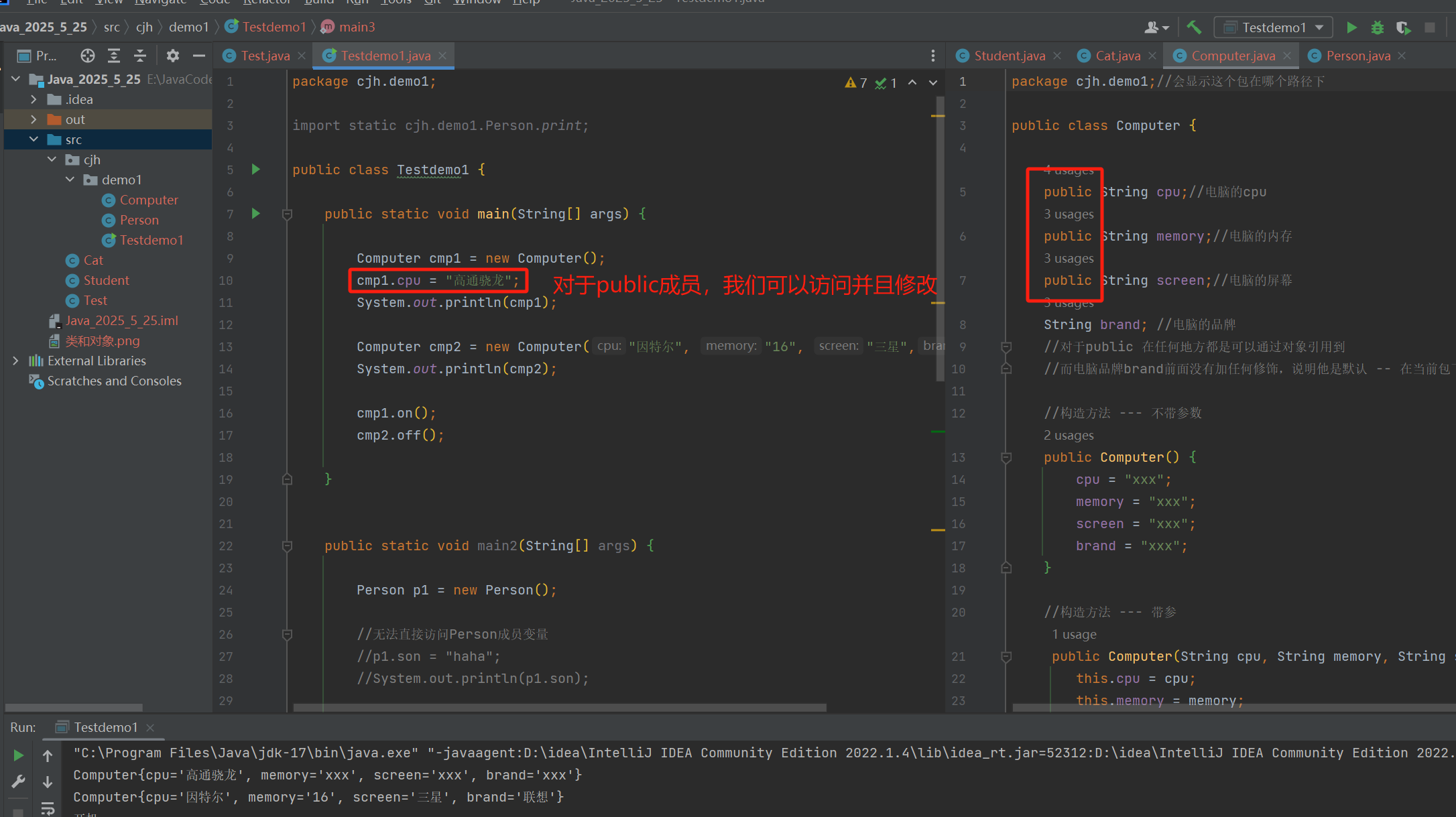This screenshot has height=817, width=1456.
Task: Click the Select Opened File crosshair icon
Action: [87, 56]
